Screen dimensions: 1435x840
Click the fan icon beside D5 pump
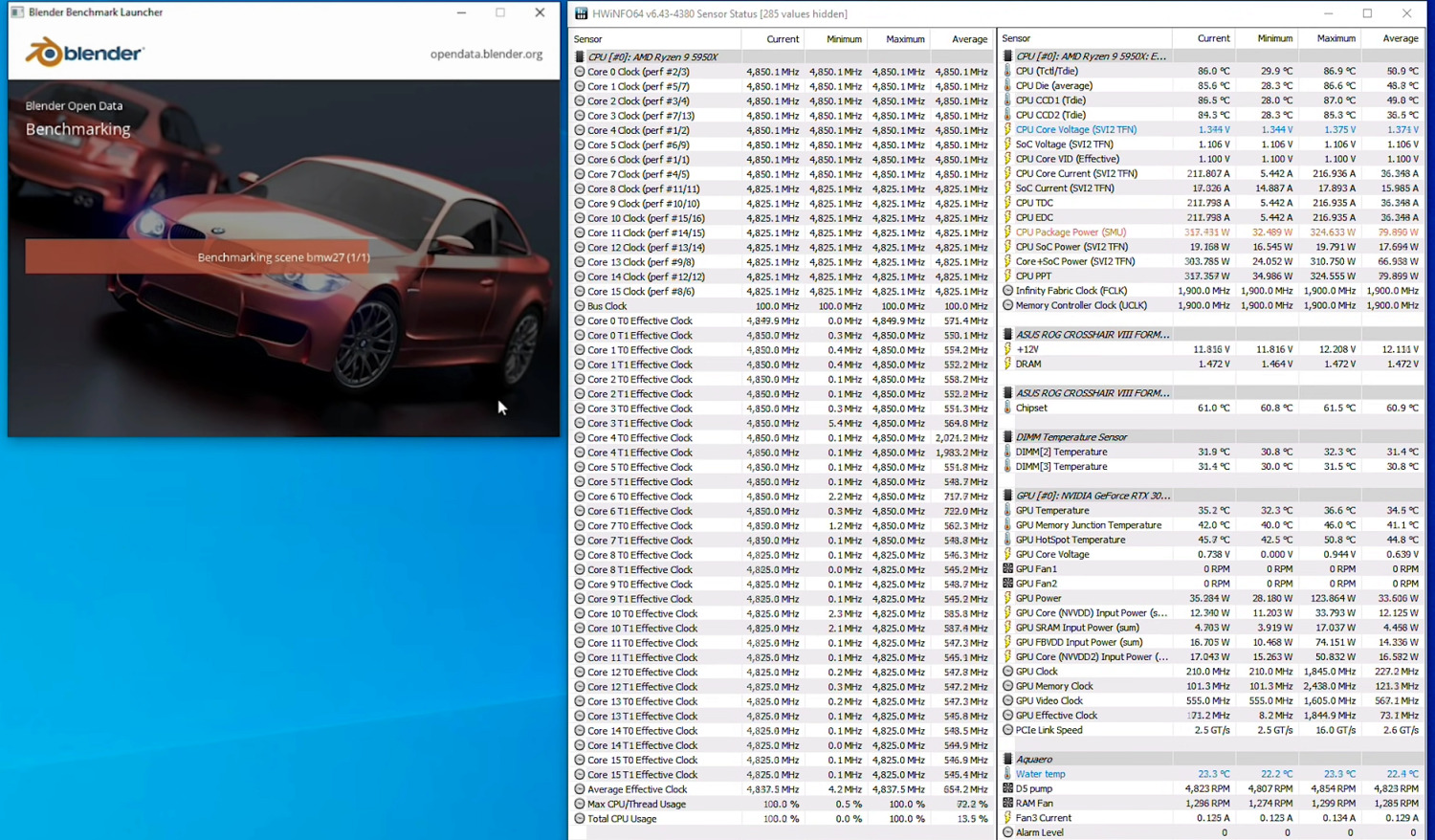click(1007, 788)
